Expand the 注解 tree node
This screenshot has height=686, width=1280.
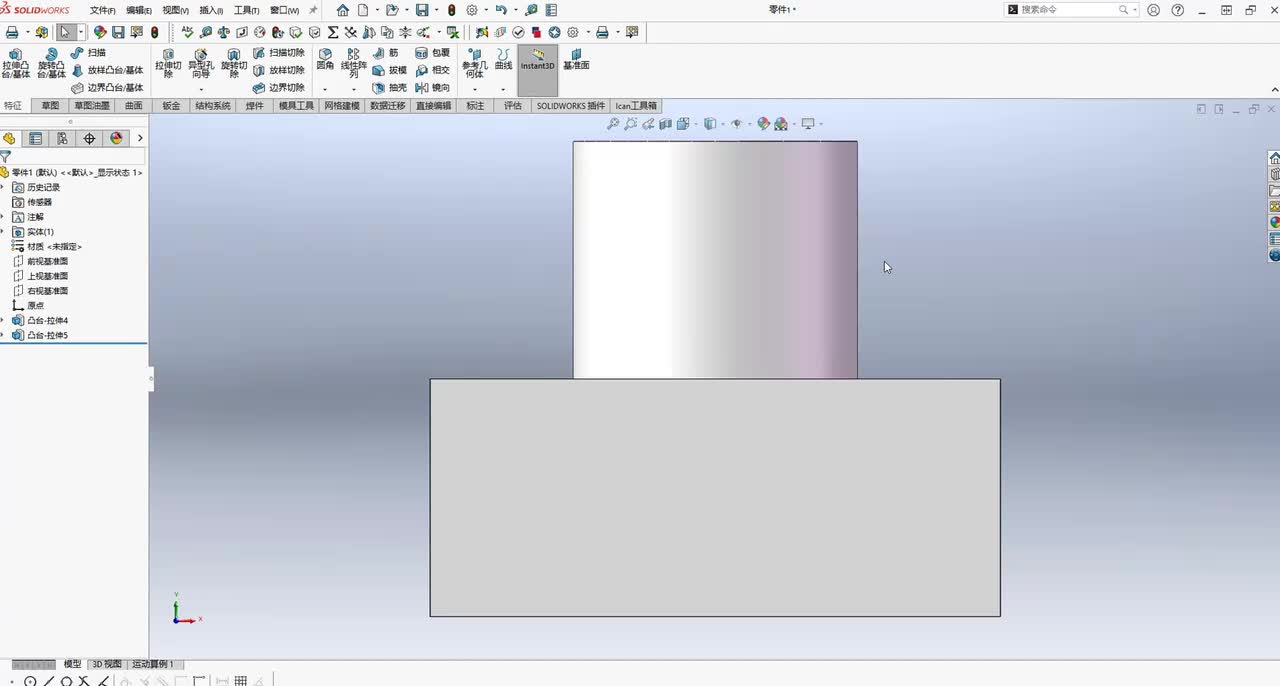pos(3,217)
